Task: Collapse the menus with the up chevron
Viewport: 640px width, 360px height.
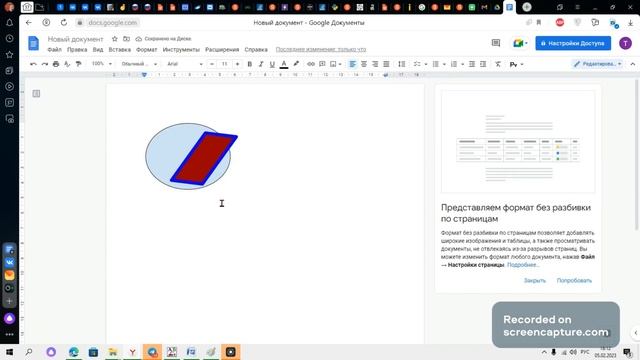Action: pyautogui.click(x=633, y=64)
